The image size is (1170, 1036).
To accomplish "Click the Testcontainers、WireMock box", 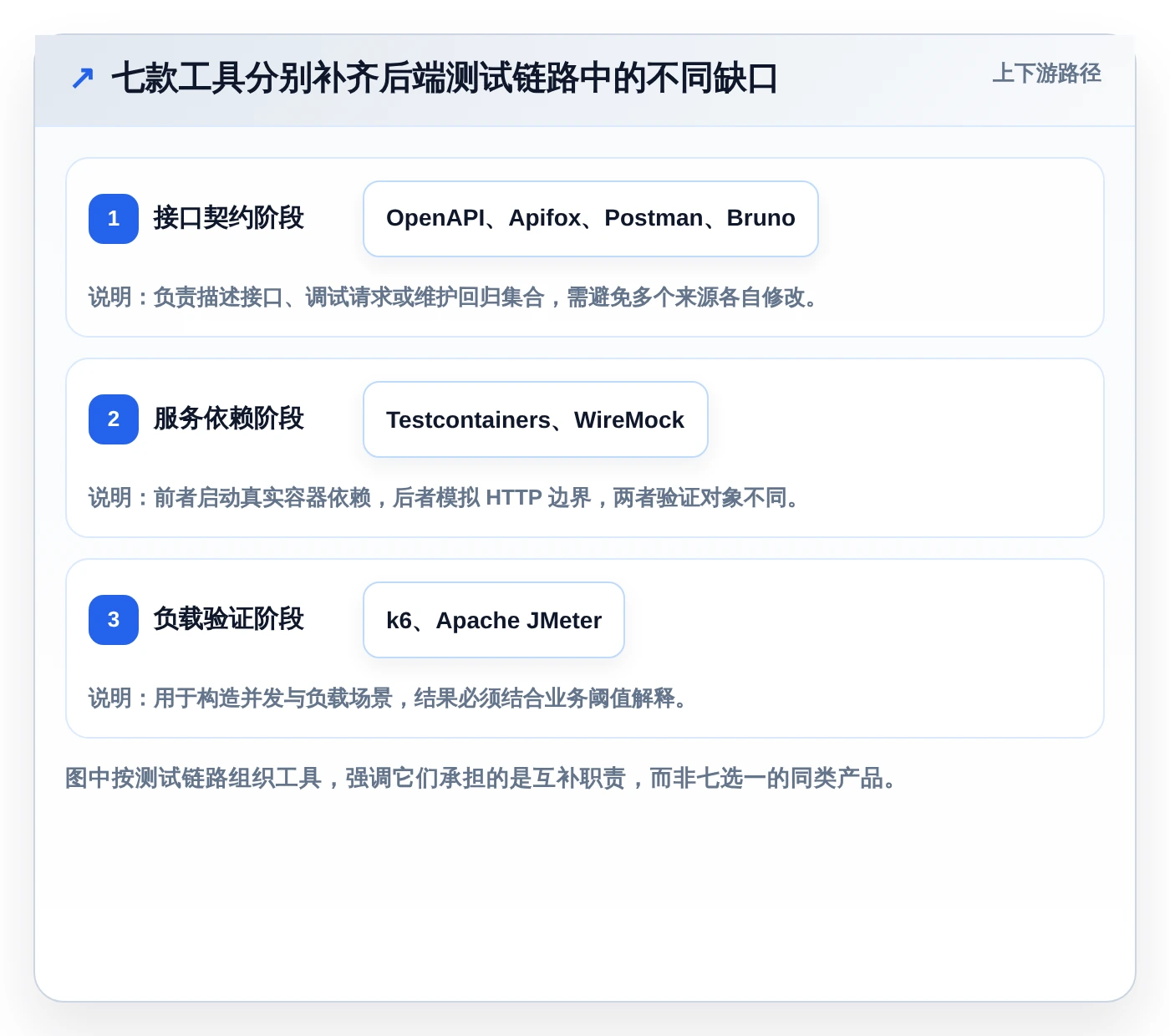I will [536, 419].
